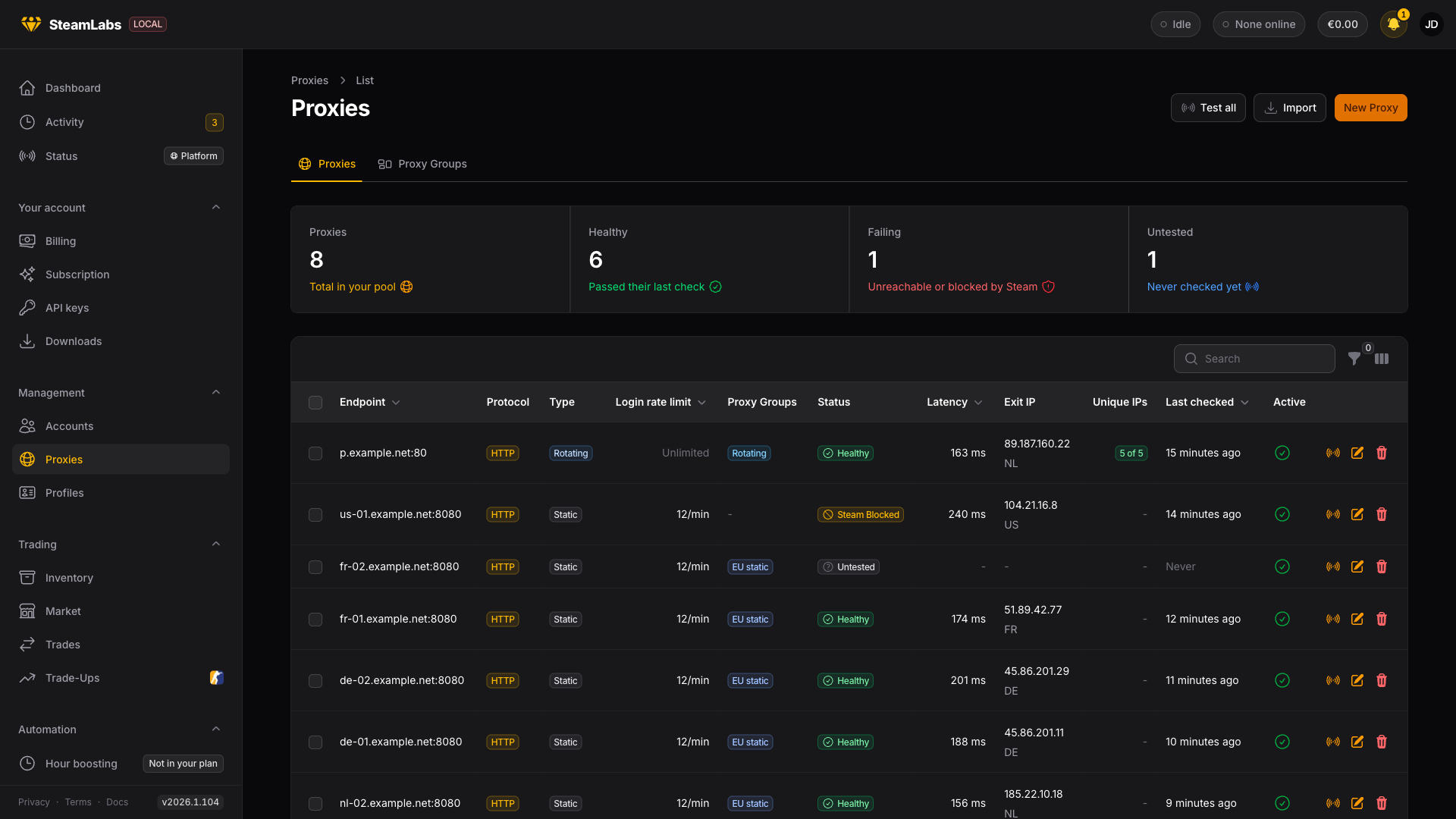Sort by the Endpoint column
1456x819 pixels.
coord(370,402)
